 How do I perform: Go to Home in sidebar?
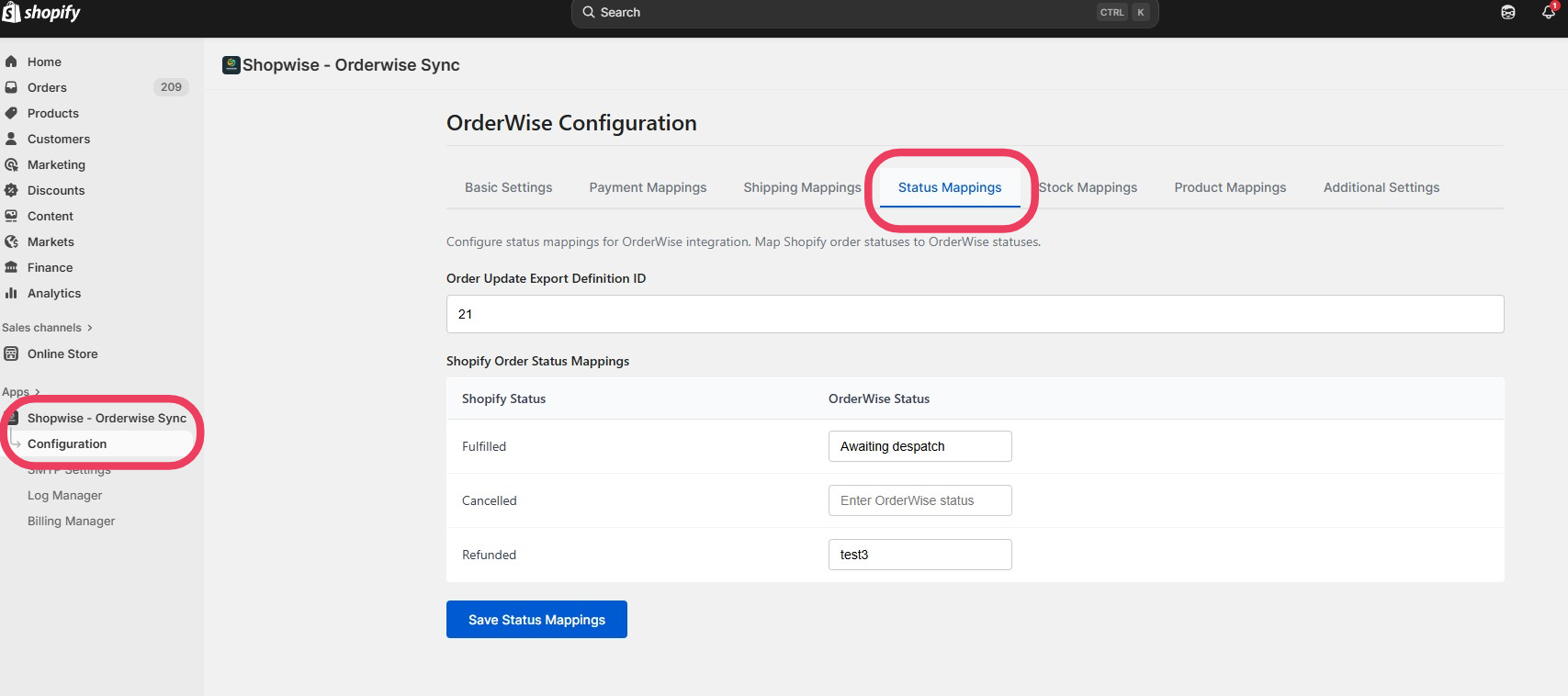[x=44, y=62]
